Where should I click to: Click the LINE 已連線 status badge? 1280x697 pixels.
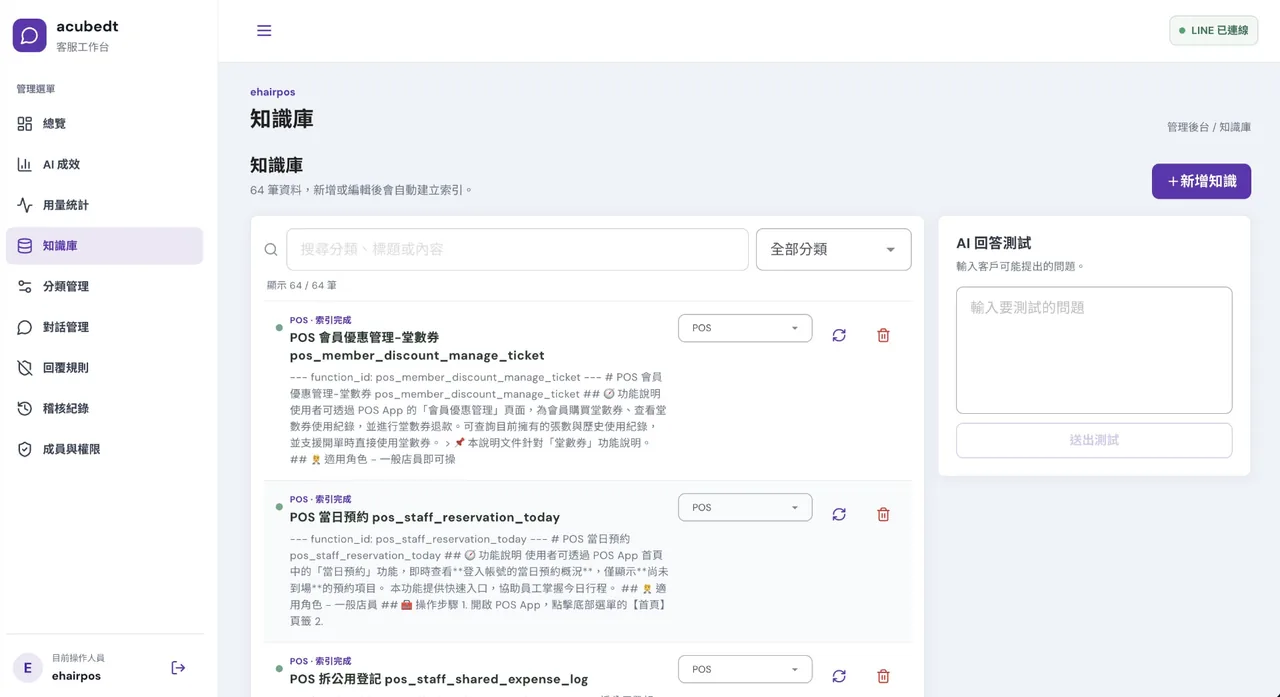point(1213,31)
